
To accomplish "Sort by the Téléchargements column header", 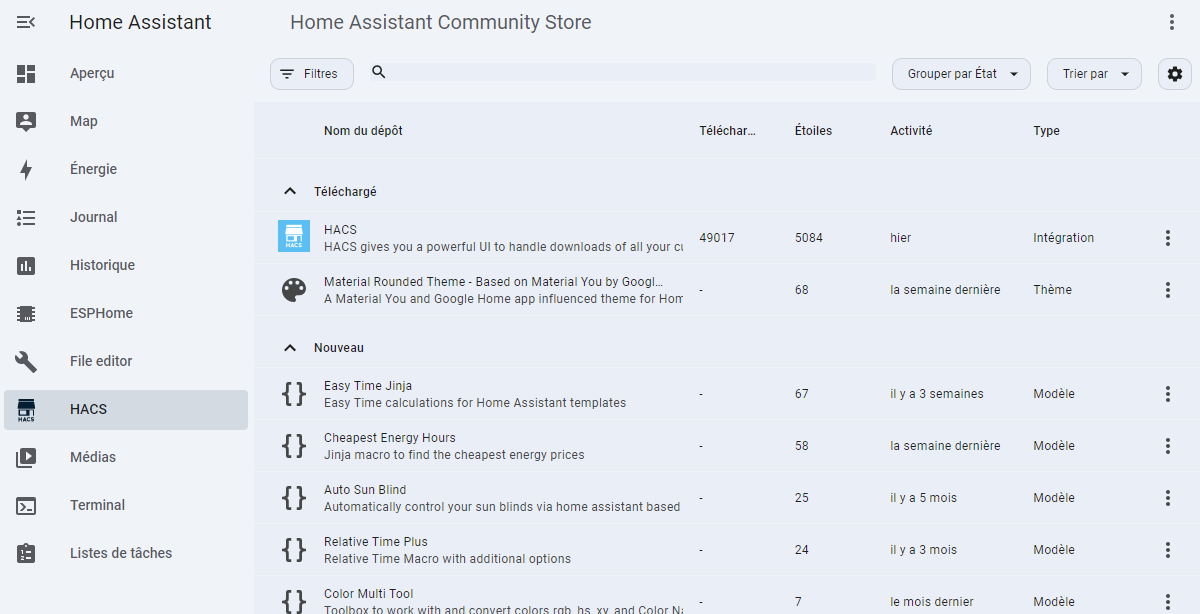I will 727,131.
